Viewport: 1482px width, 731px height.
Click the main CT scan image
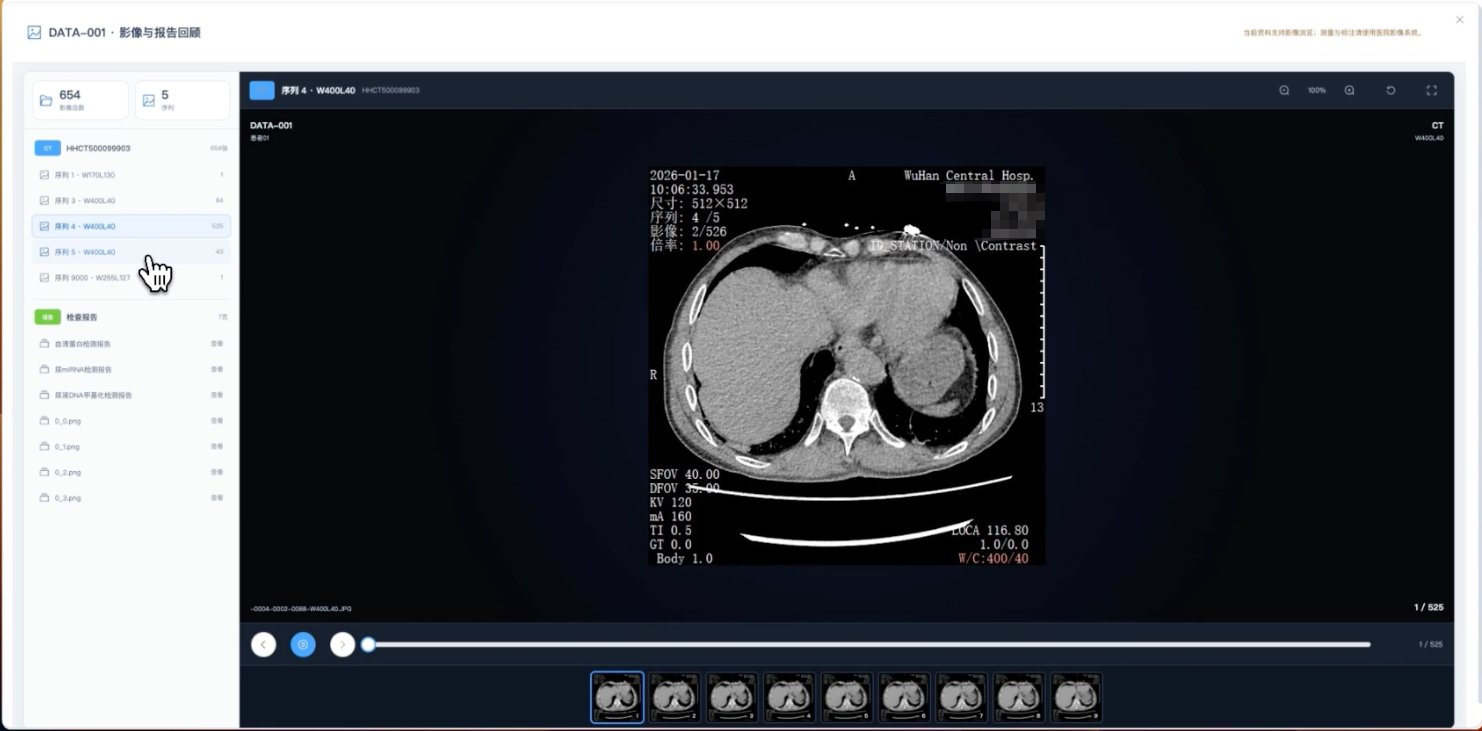[847, 366]
